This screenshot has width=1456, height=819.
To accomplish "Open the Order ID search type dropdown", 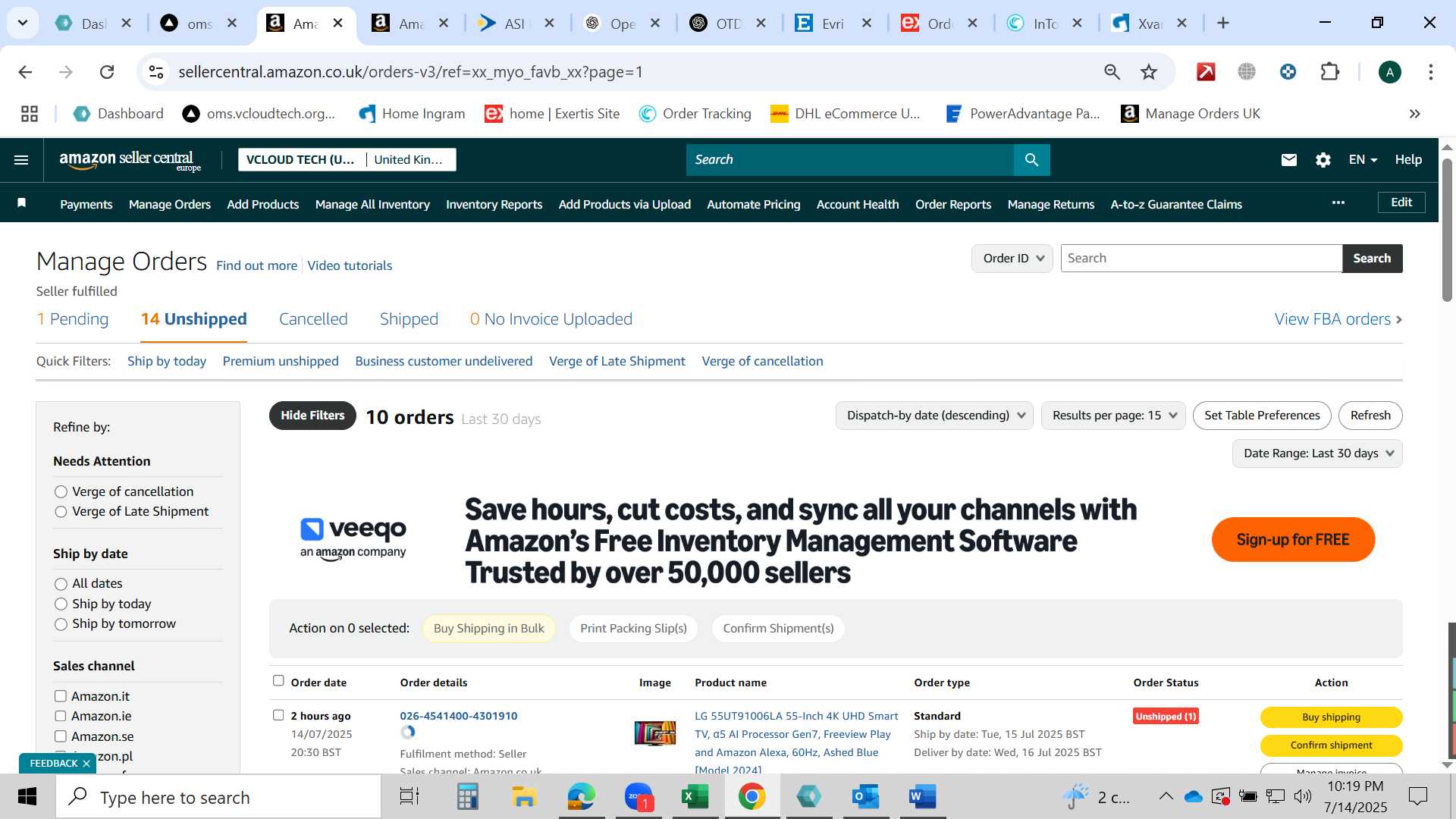I will click(x=1012, y=259).
